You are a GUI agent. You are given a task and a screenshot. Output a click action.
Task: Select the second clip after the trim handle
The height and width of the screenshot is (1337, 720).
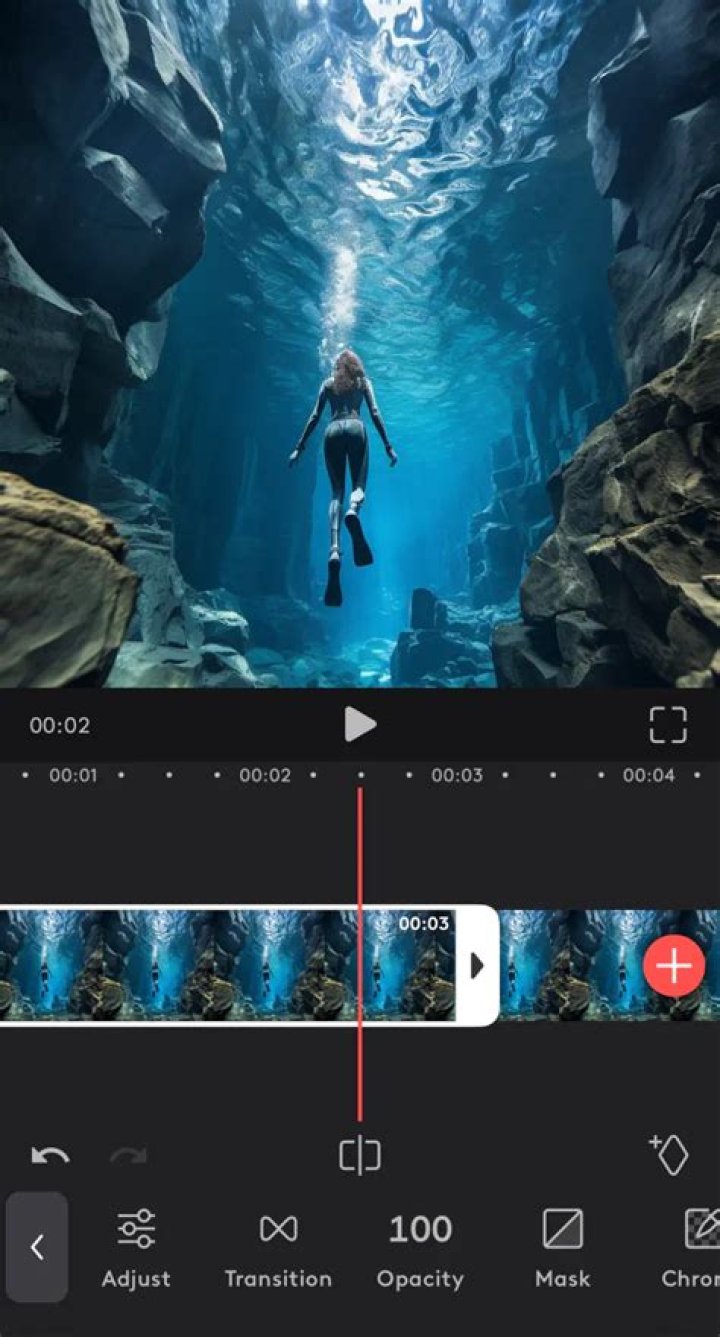570,965
